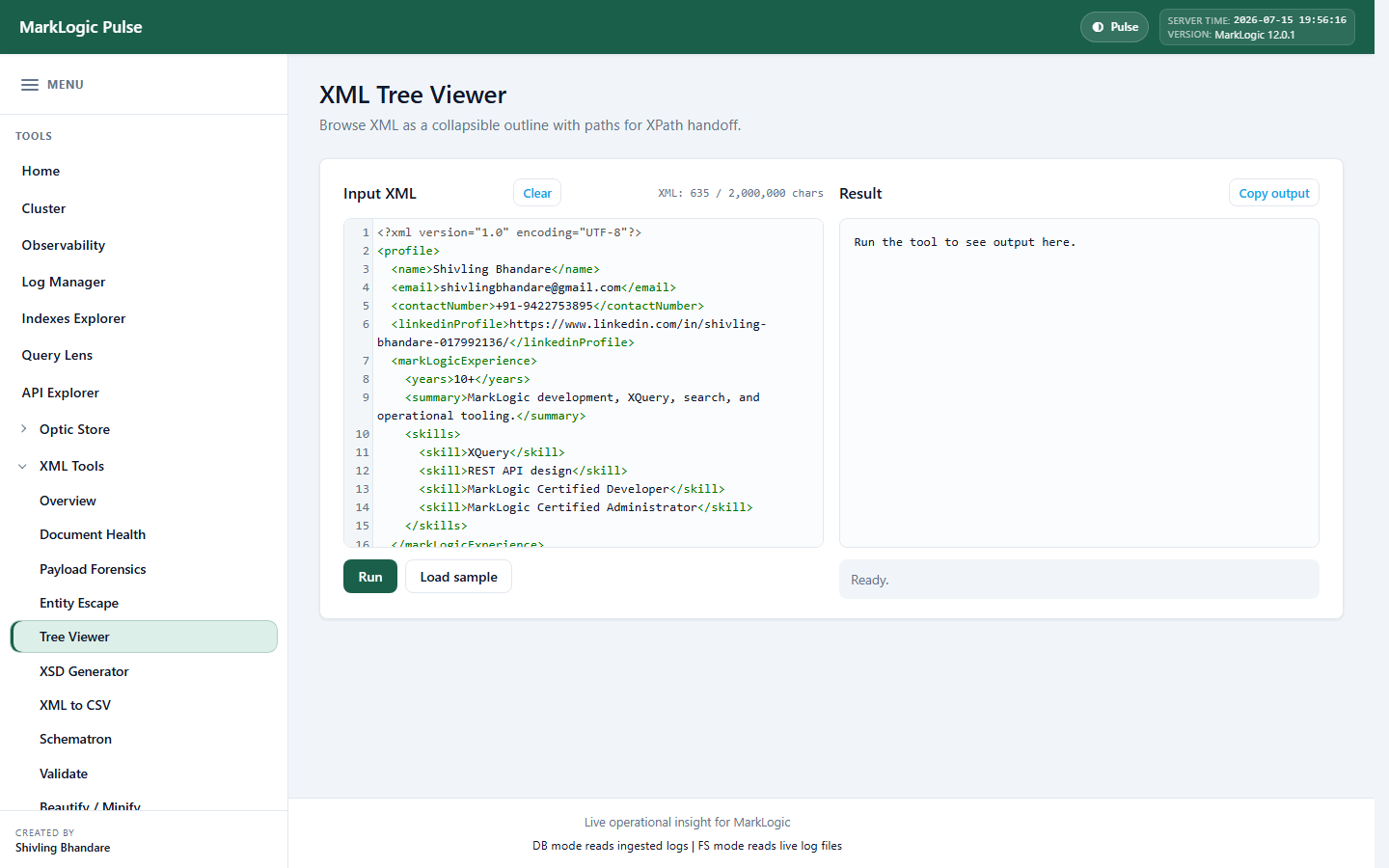Click the 'Ready.' status bar
This screenshot has height=868, width=1389.
tap(1079, 580)
